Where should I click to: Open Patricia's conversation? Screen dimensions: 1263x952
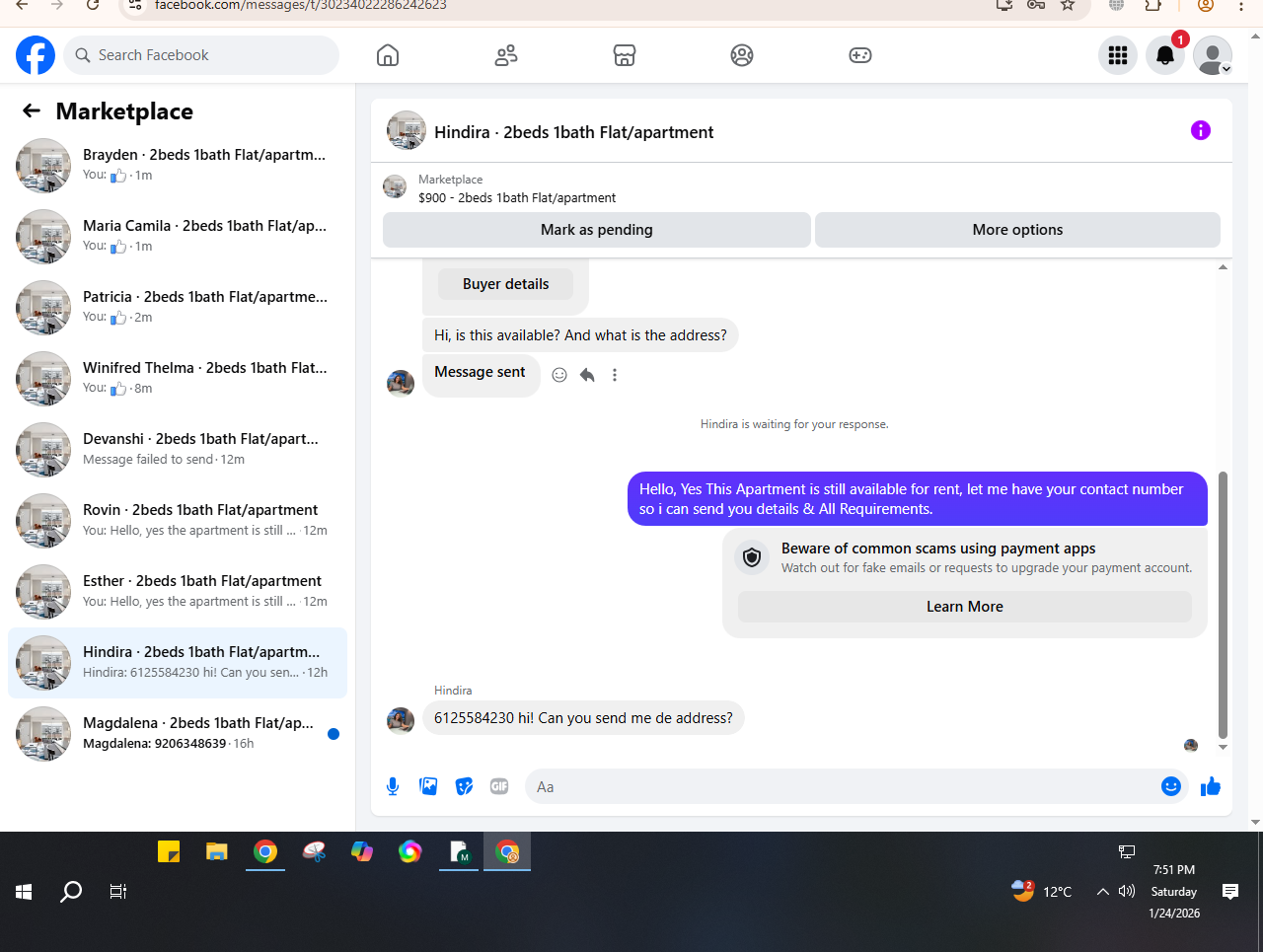[178, 308]
